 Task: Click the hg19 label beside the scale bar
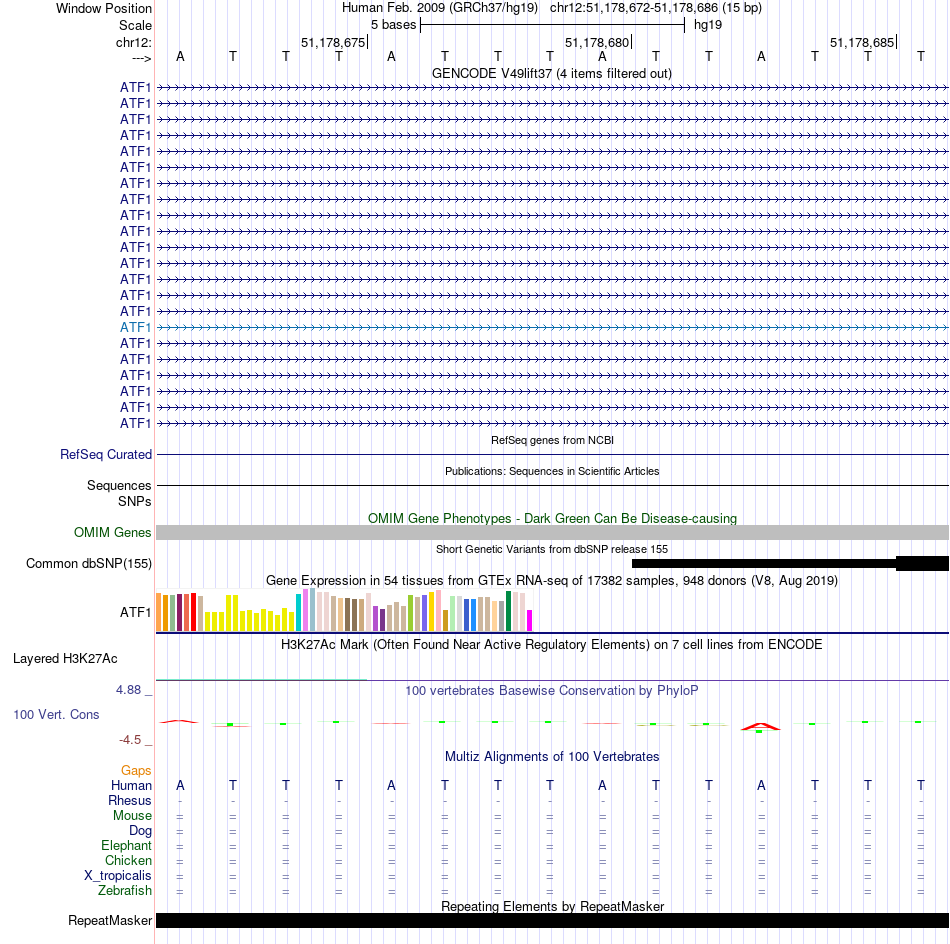coord(708,25)
